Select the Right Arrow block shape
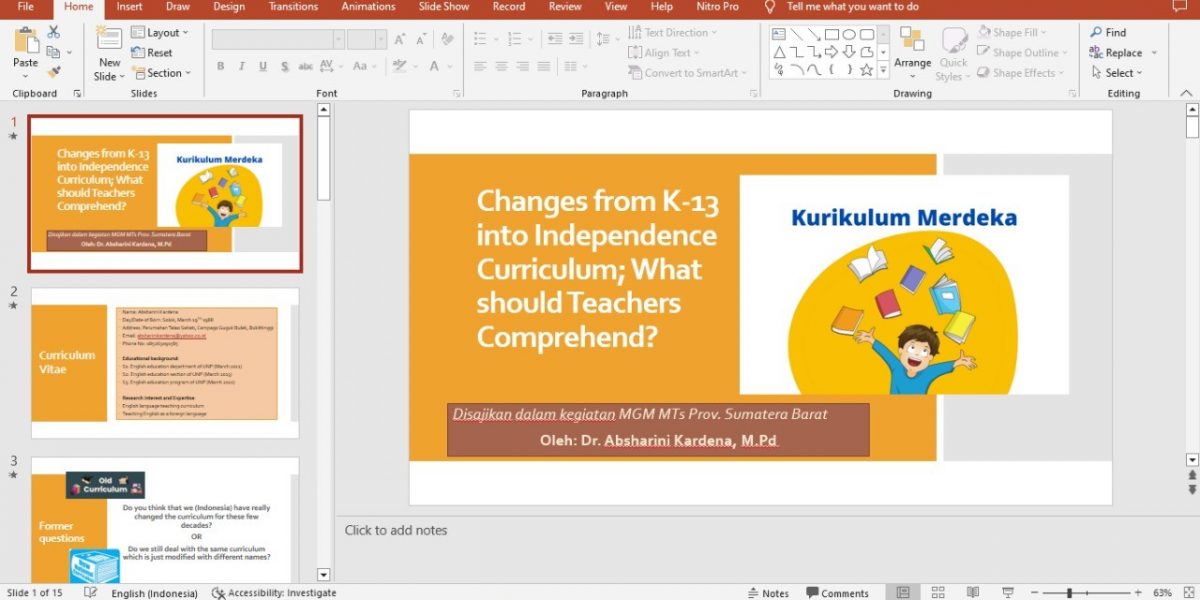 [x=832, y=52]
